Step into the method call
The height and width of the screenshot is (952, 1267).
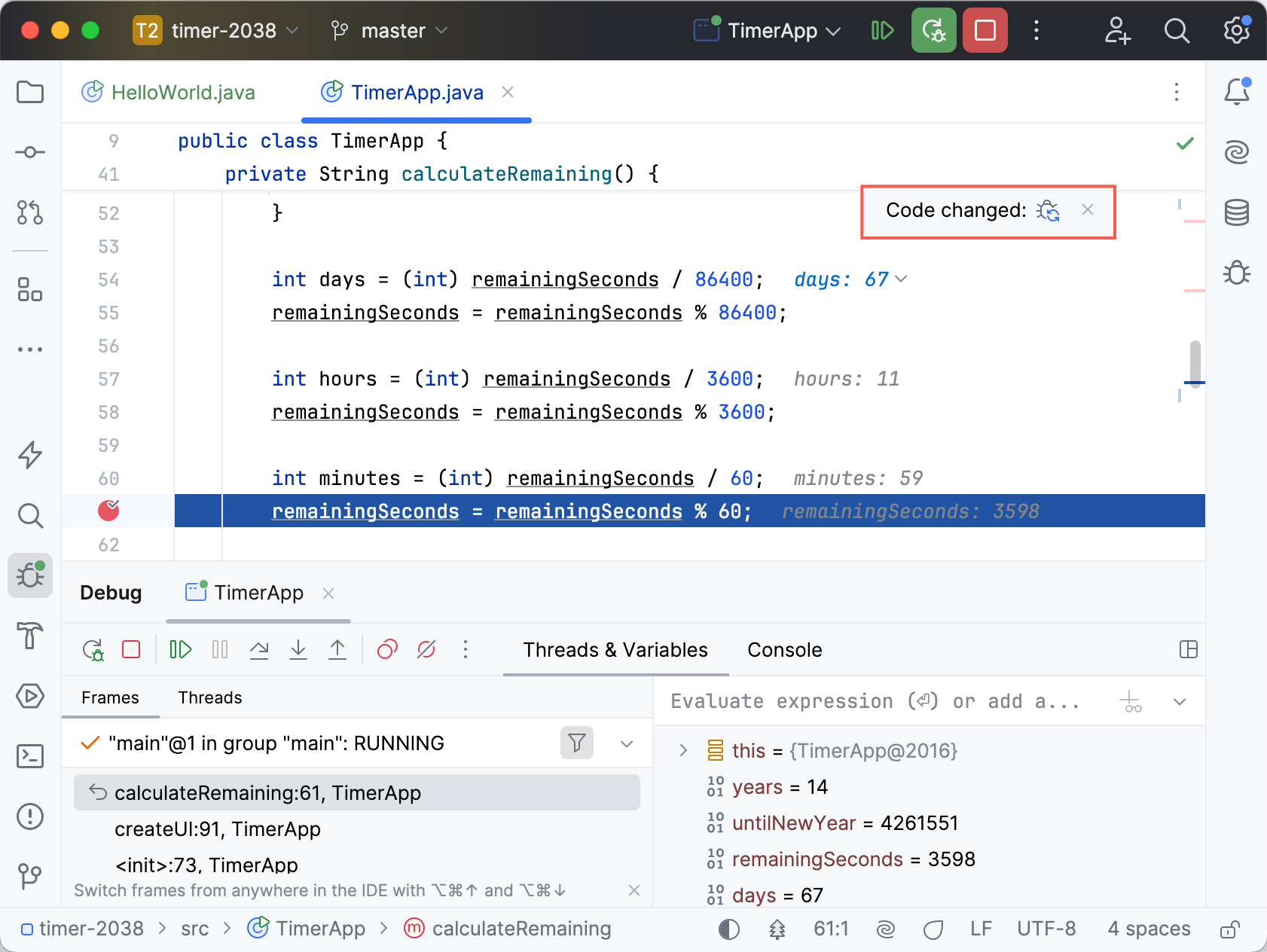coord(298,649)
